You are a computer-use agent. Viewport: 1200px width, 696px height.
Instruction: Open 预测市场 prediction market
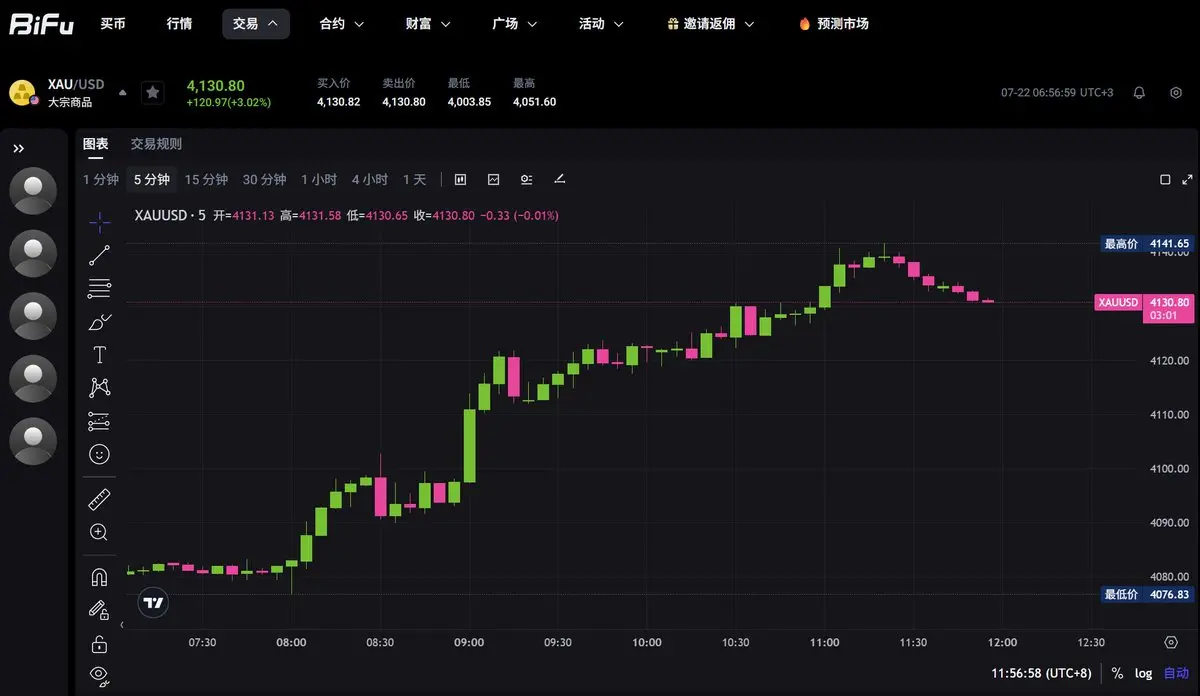[833, 24]
